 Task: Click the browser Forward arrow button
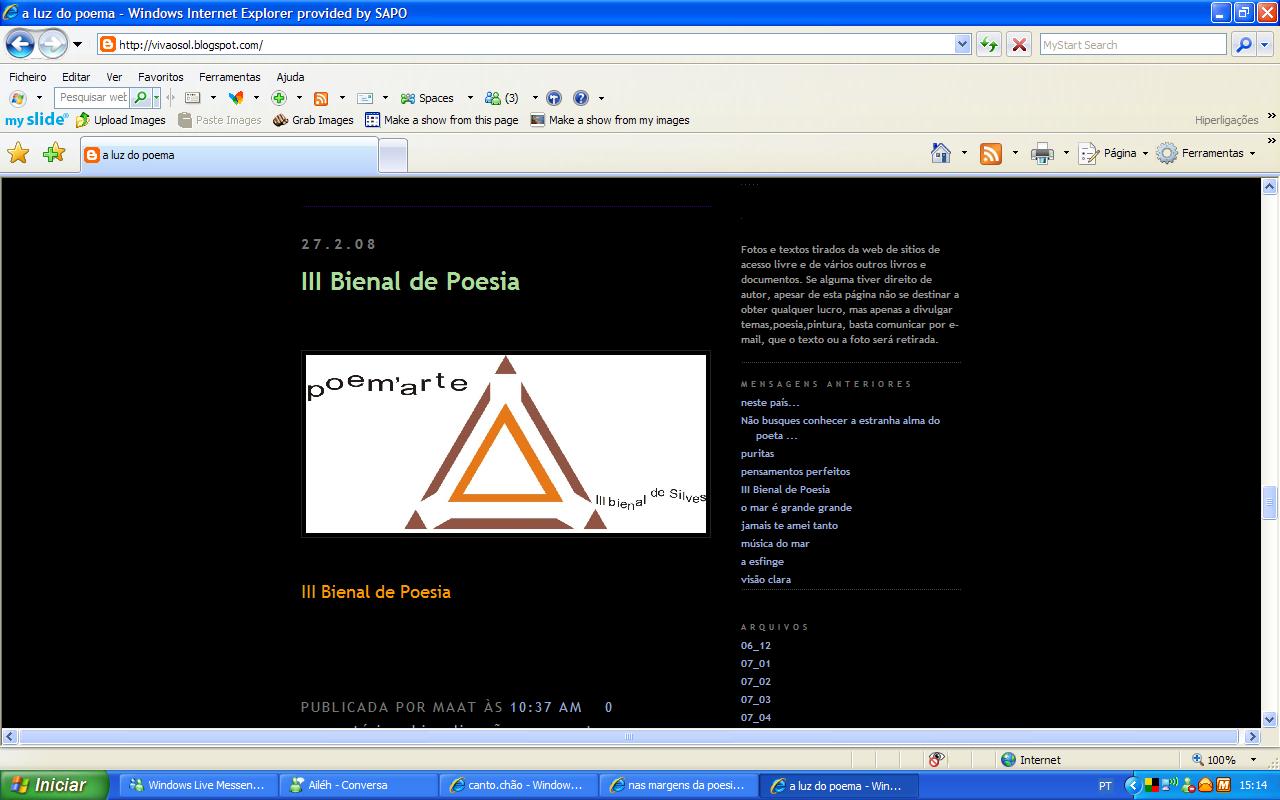pos(52,44)
